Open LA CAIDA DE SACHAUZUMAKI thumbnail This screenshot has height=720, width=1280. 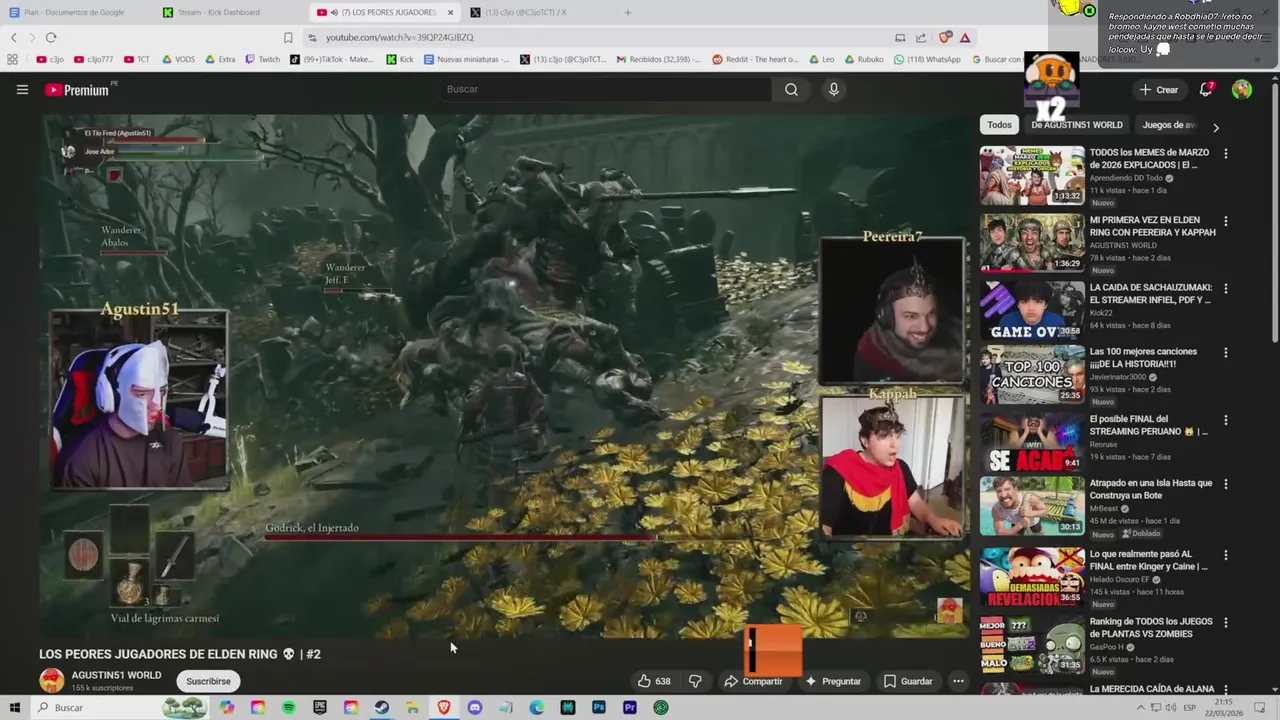pos(1032,309)
